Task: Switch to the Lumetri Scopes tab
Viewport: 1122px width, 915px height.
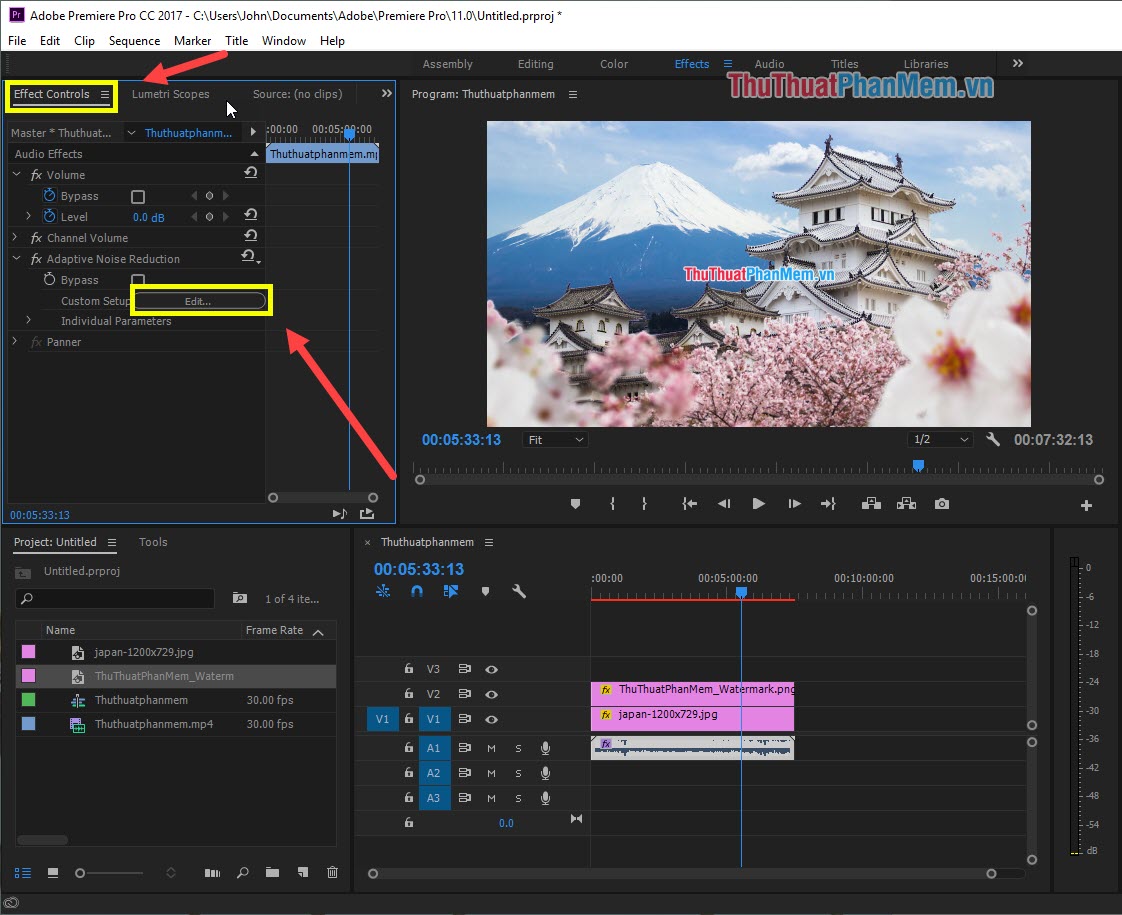Action: coord(170,94)
